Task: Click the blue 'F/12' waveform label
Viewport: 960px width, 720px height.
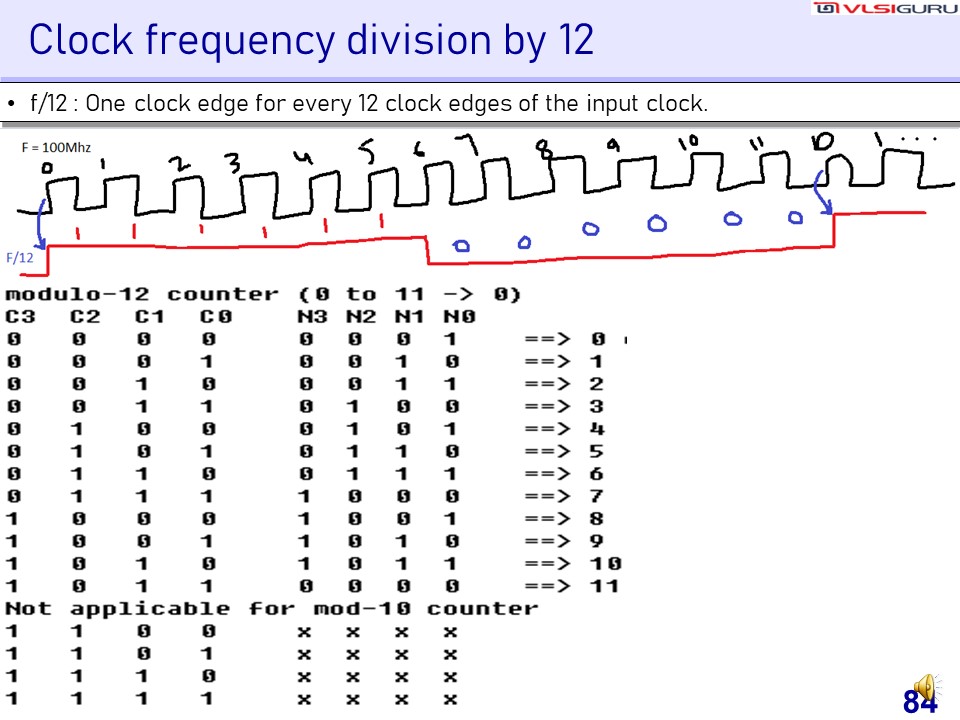Action: coord(20,257)
